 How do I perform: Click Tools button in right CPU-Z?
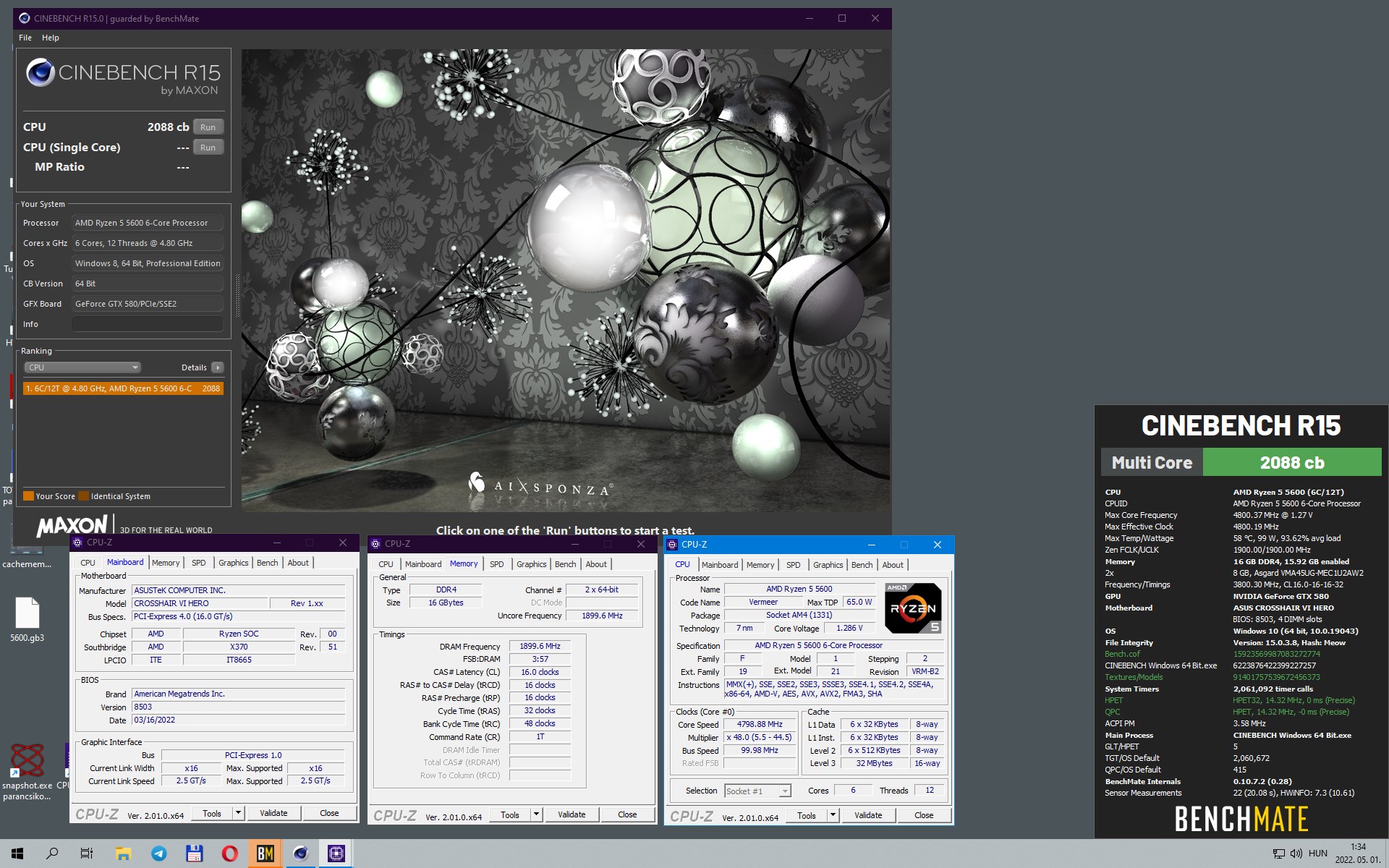tap(806, 815)
